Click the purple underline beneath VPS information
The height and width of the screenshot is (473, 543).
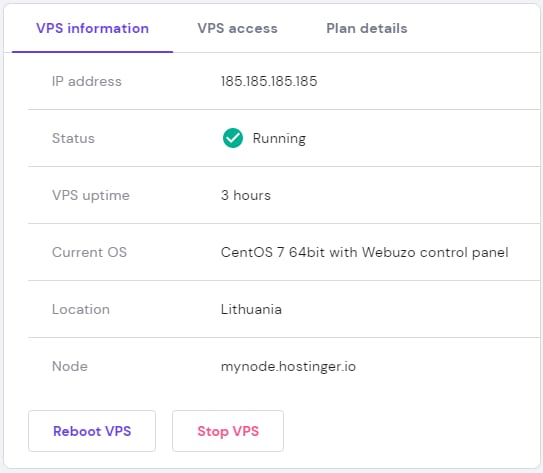92,52
